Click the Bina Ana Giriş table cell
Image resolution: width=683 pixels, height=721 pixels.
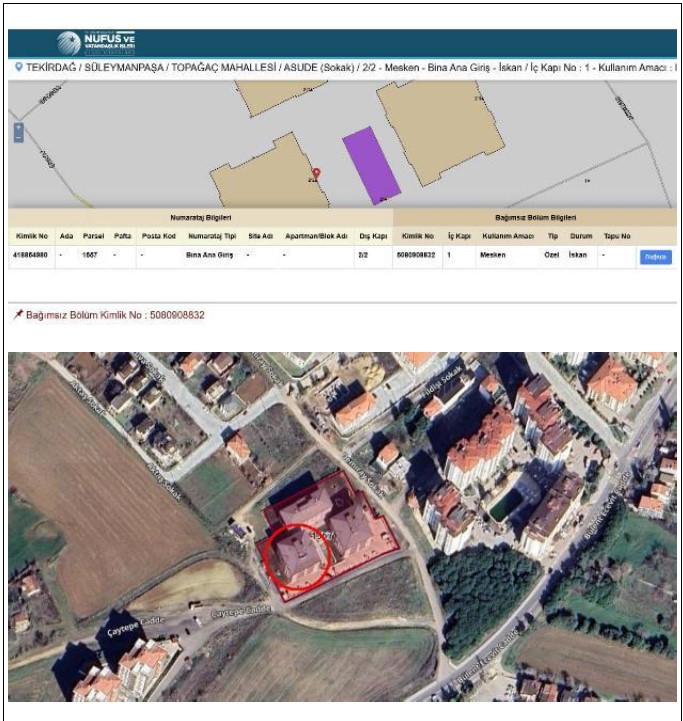pos(208,256)
